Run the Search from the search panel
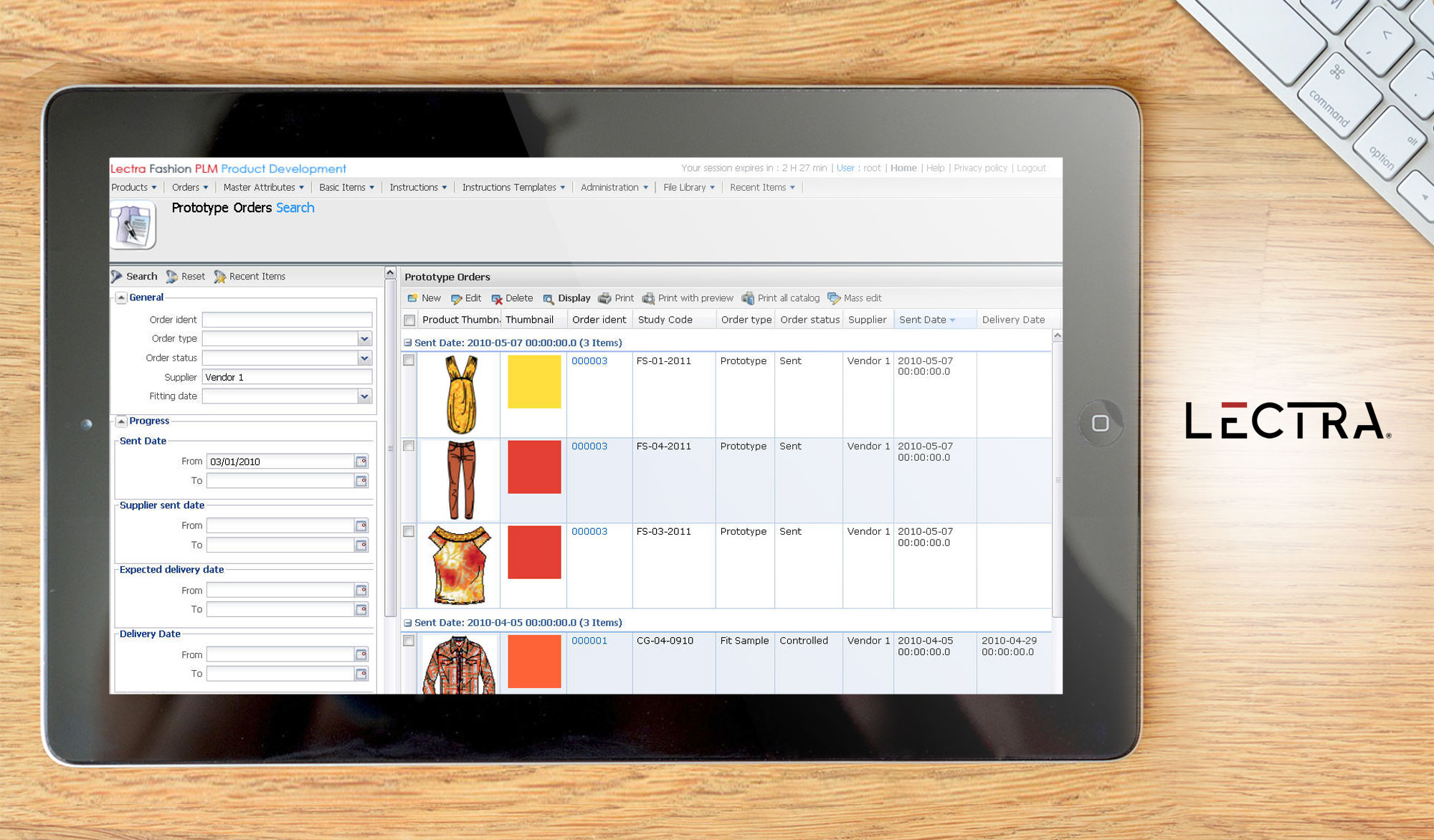The image size is (1434, 840). [x=141, y=276]
